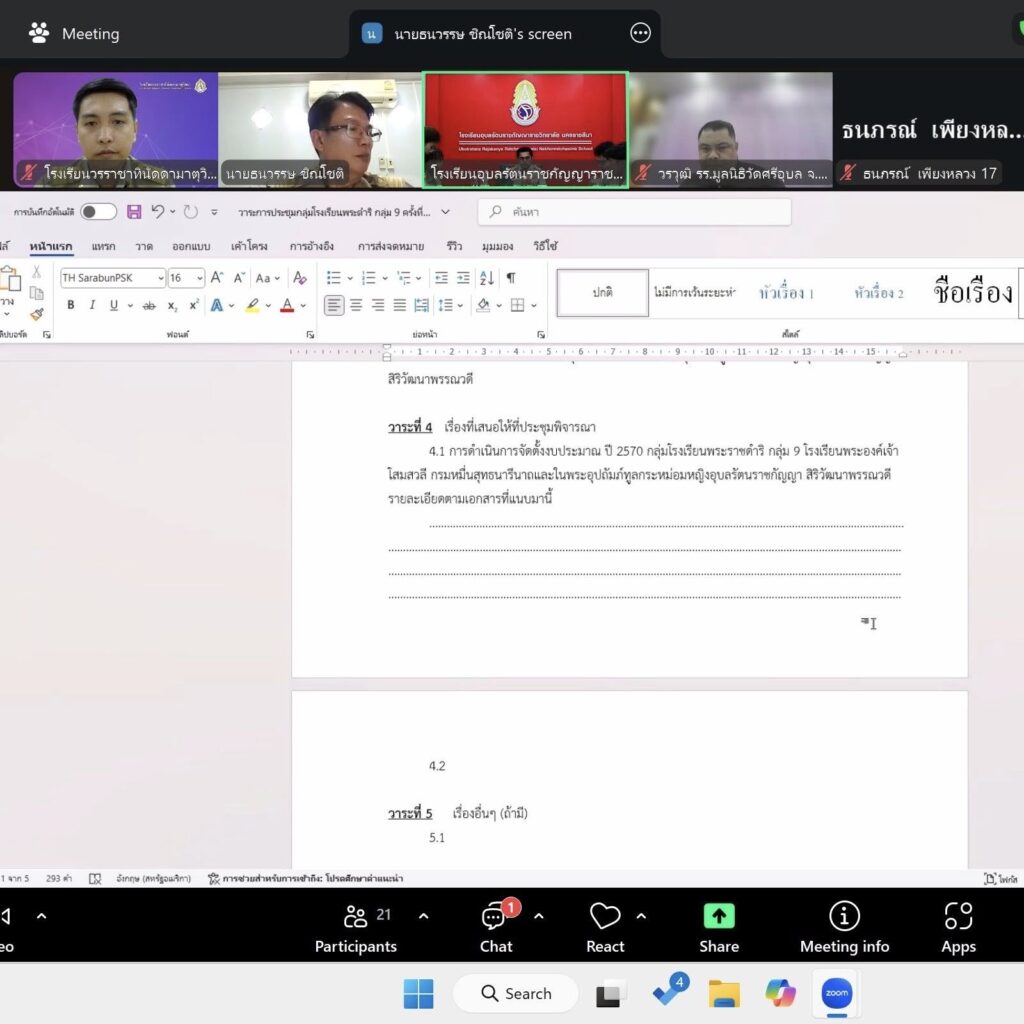The image size is (1024, 1024).
Task: Select the หัวเรื่อง 1 heading style
Action: tap(786, 293)
